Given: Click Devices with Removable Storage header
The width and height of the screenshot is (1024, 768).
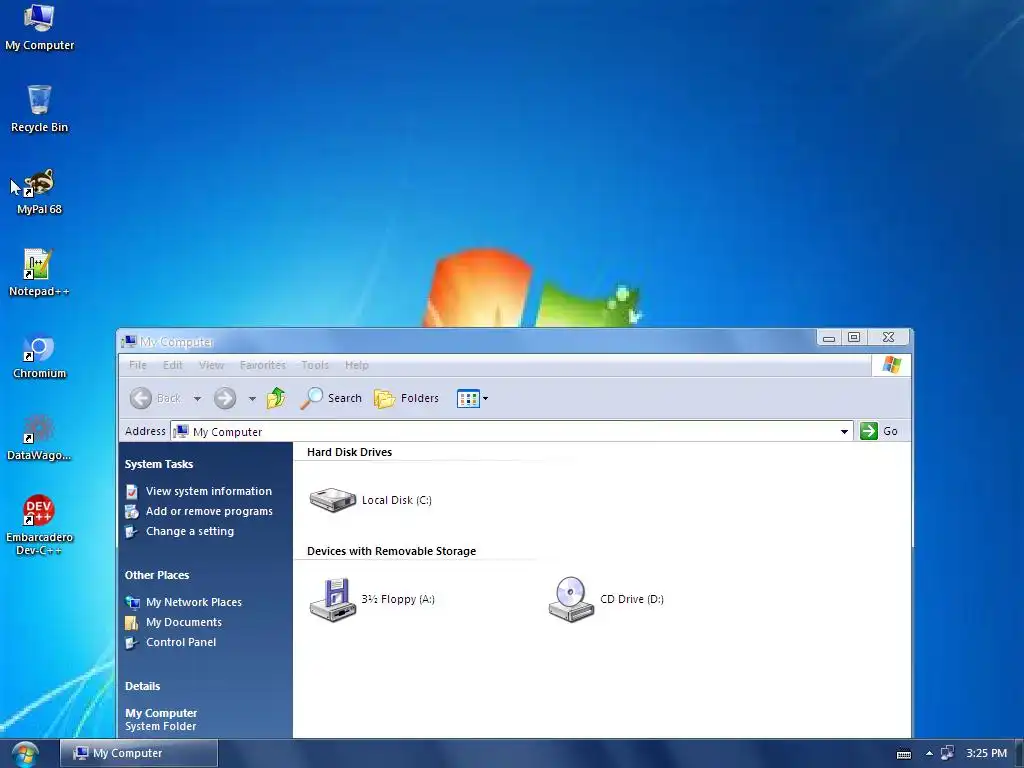Looking at the screenshot, I should 391,551.
